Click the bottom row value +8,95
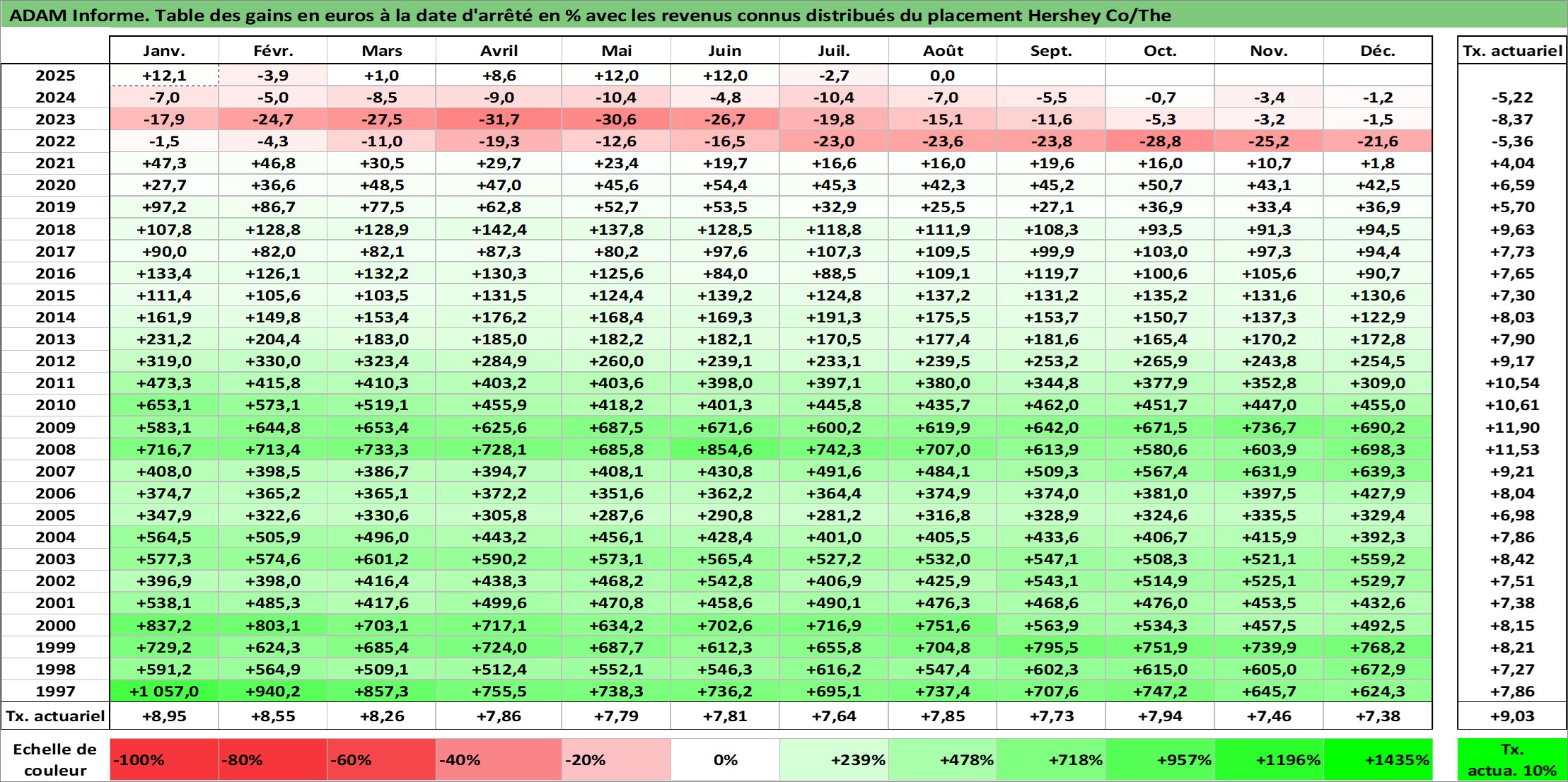 [164, 716]
